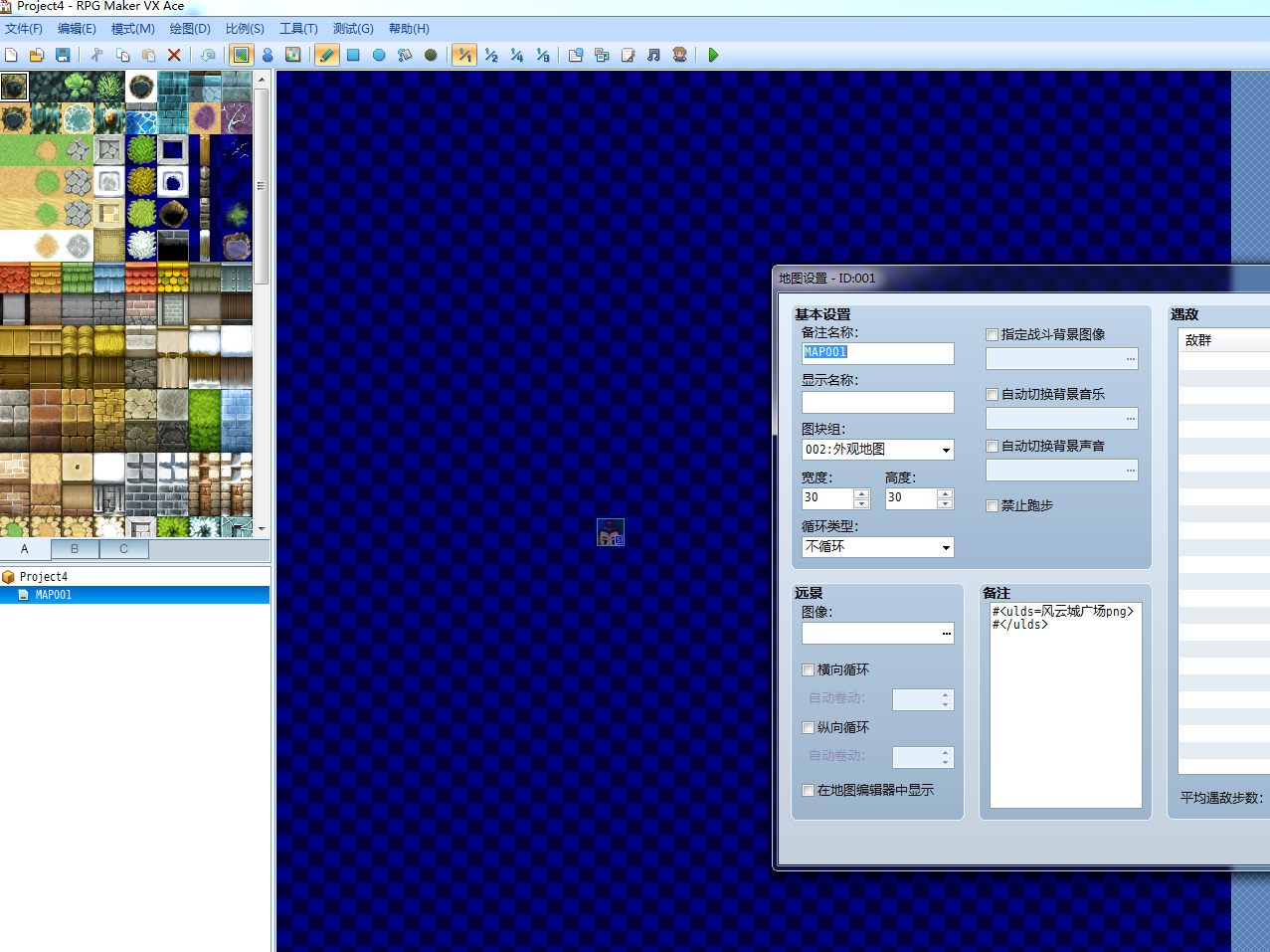Tick the 横向循环 checkbox
The image size is (1270, 952).
tap(808, 670)
